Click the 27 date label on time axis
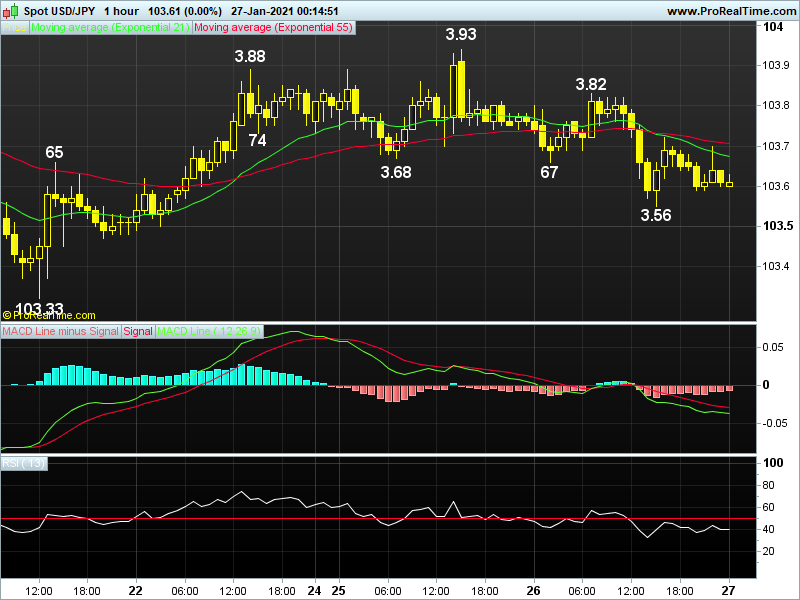800x600 pixels. click(729, 591)
